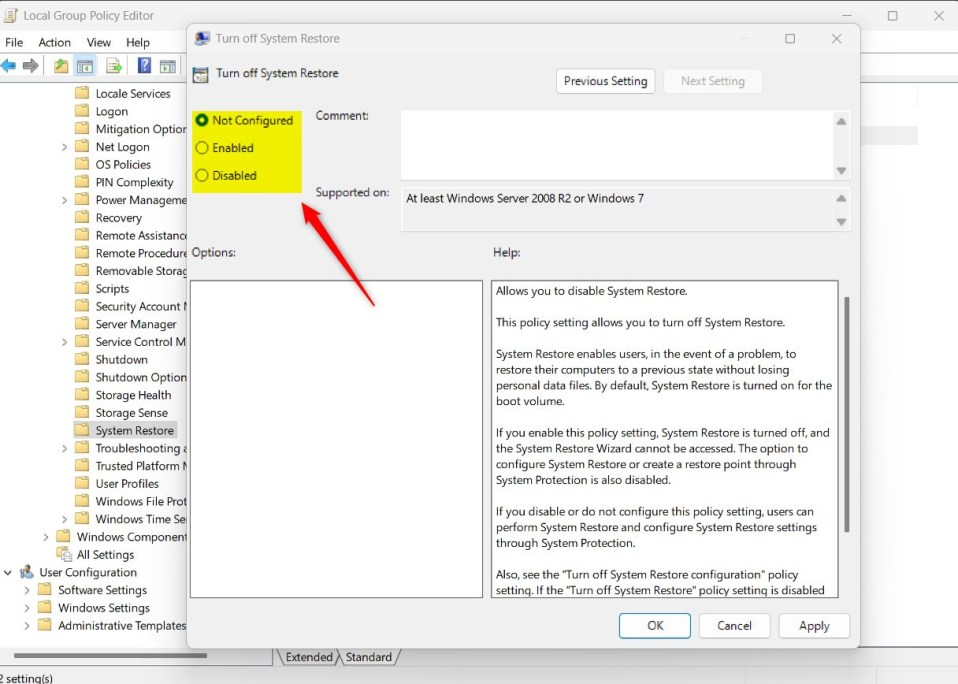The height and width of the screenshot is (684, 958).
Task: Click the System Restore folder icon
Action: coord(82,429)
